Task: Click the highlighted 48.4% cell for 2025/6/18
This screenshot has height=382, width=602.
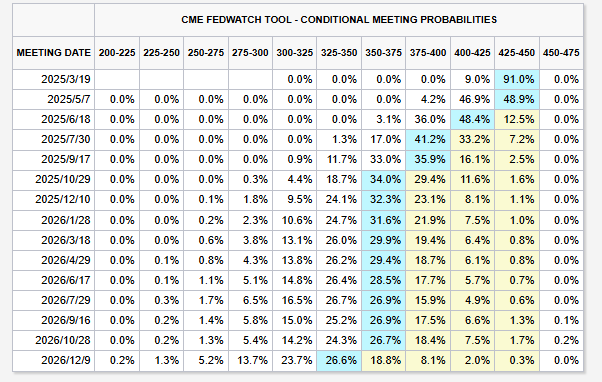Action: click(473, 119)
